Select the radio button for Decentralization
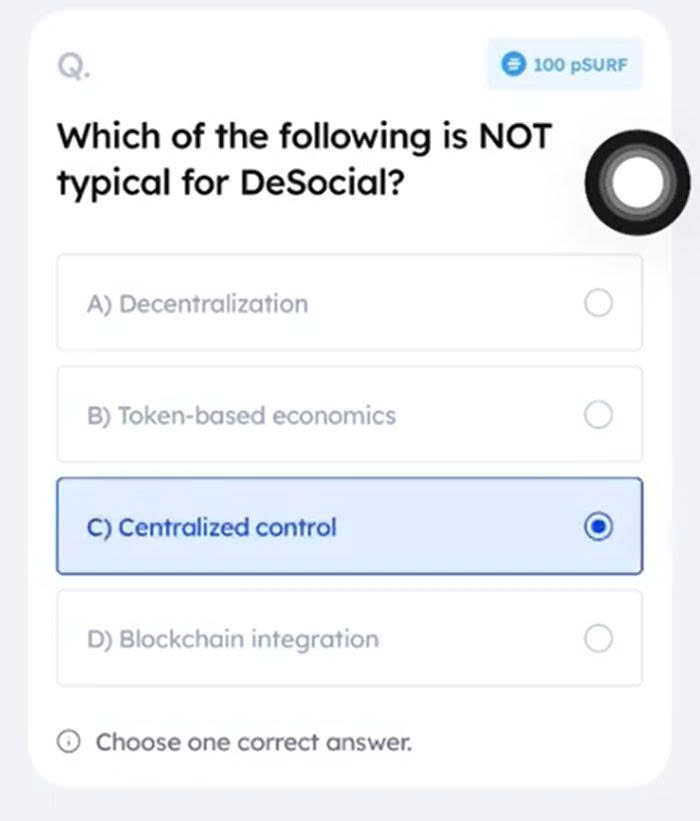700x821 pixels. click(598, 303)
